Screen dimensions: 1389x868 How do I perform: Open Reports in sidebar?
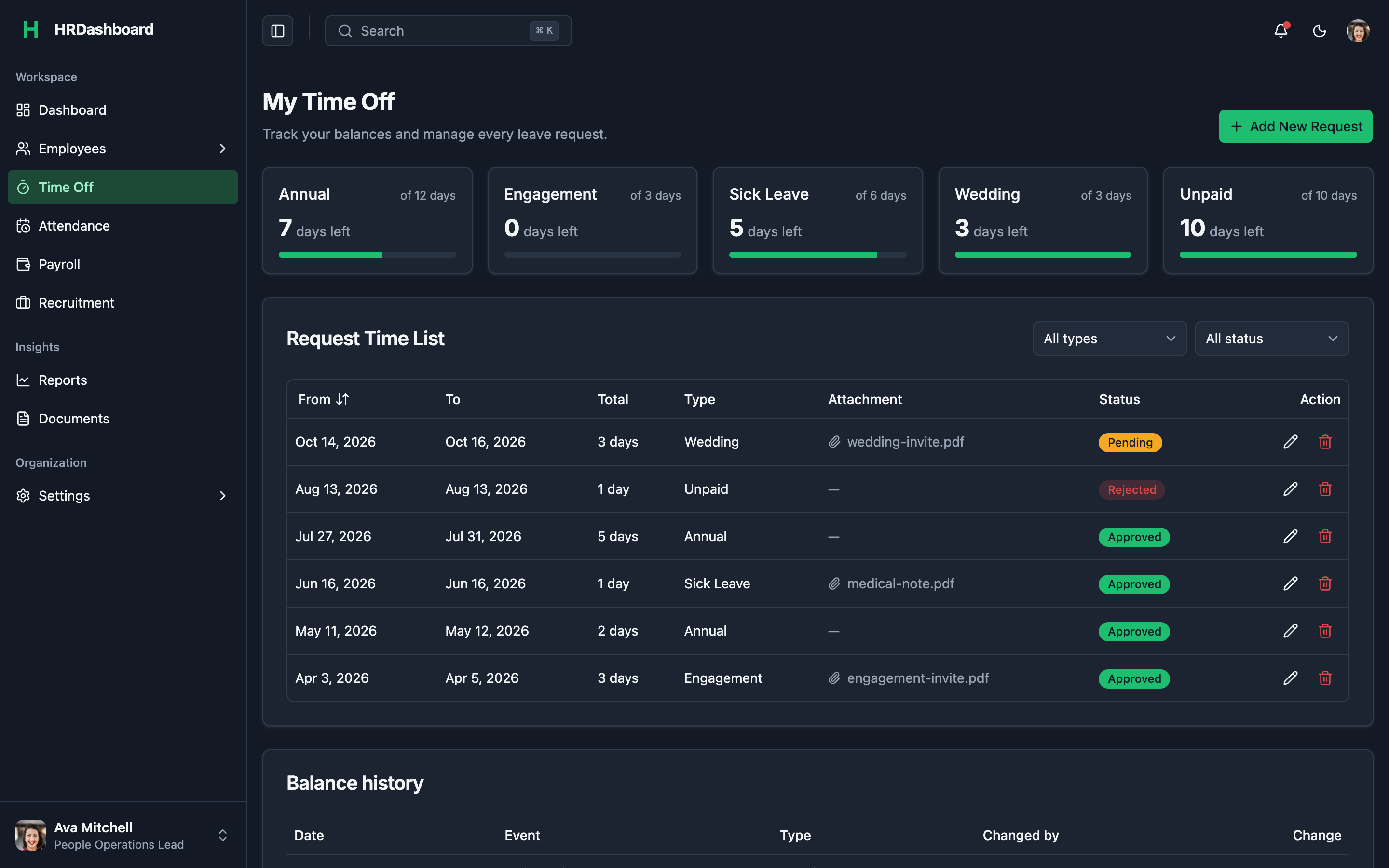coord(123,380)
